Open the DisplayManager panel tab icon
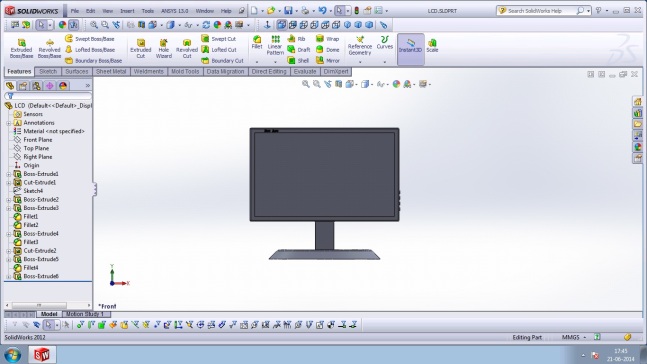Viewport: 647px width, 364px height. point(63,86)
